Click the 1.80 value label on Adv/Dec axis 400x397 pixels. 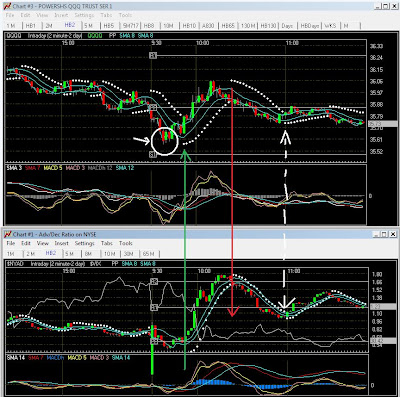(377, 274)
